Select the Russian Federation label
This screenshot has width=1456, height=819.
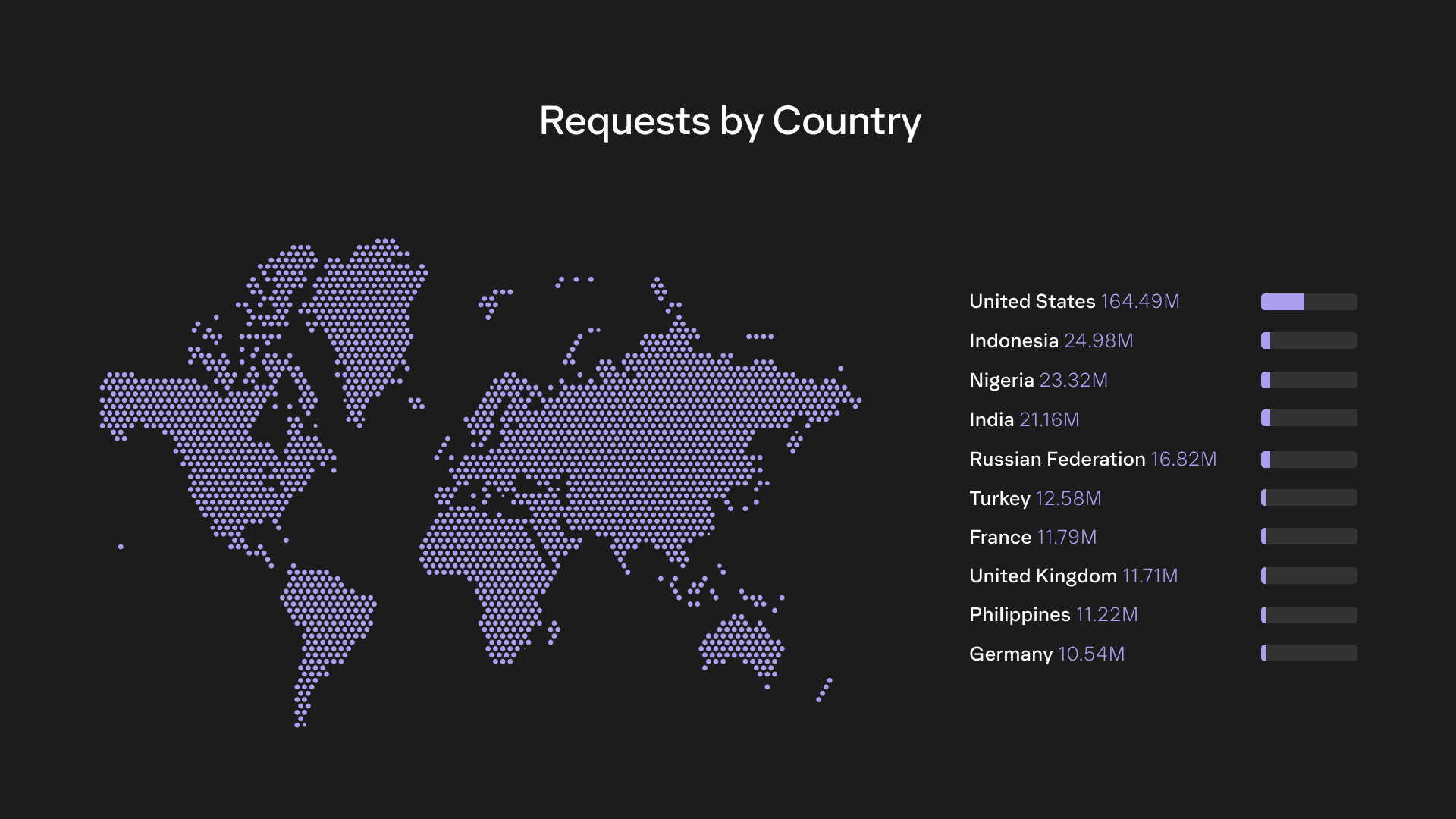pyautogui.click(x=1056, y=460)
